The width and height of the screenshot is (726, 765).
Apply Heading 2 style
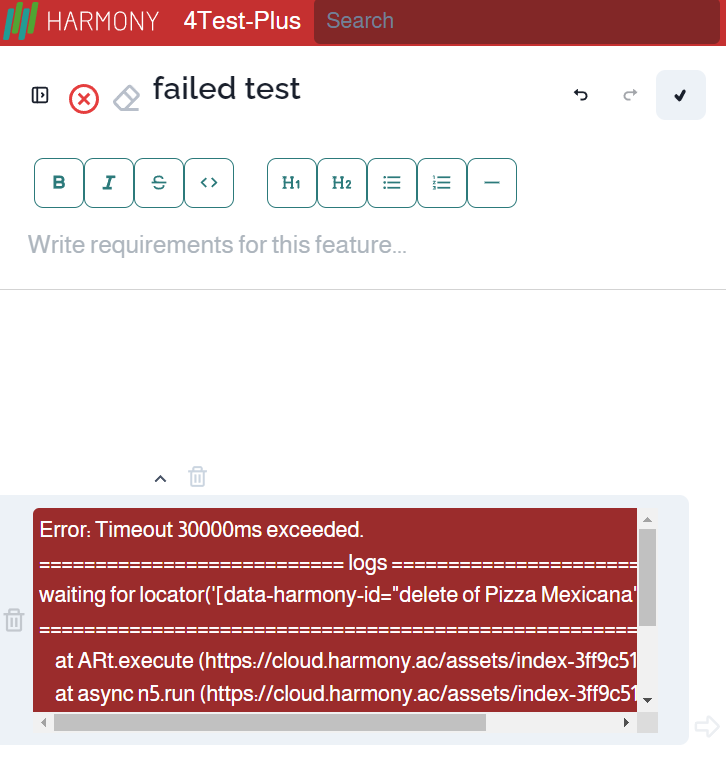tap(342, 183)
